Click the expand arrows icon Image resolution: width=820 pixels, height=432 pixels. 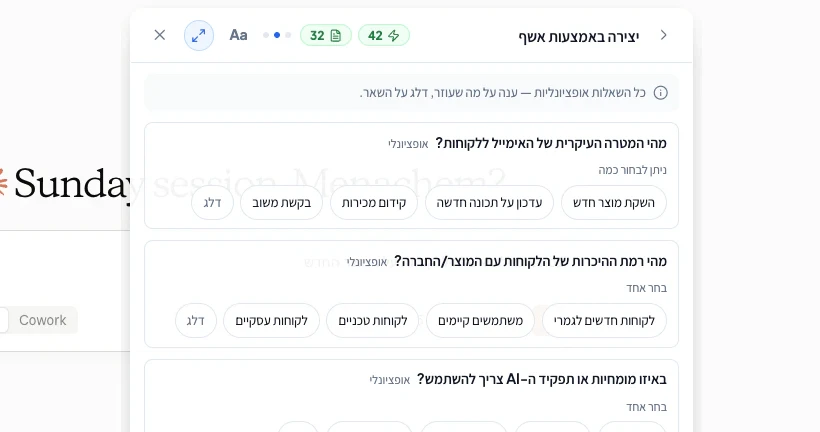199,35
